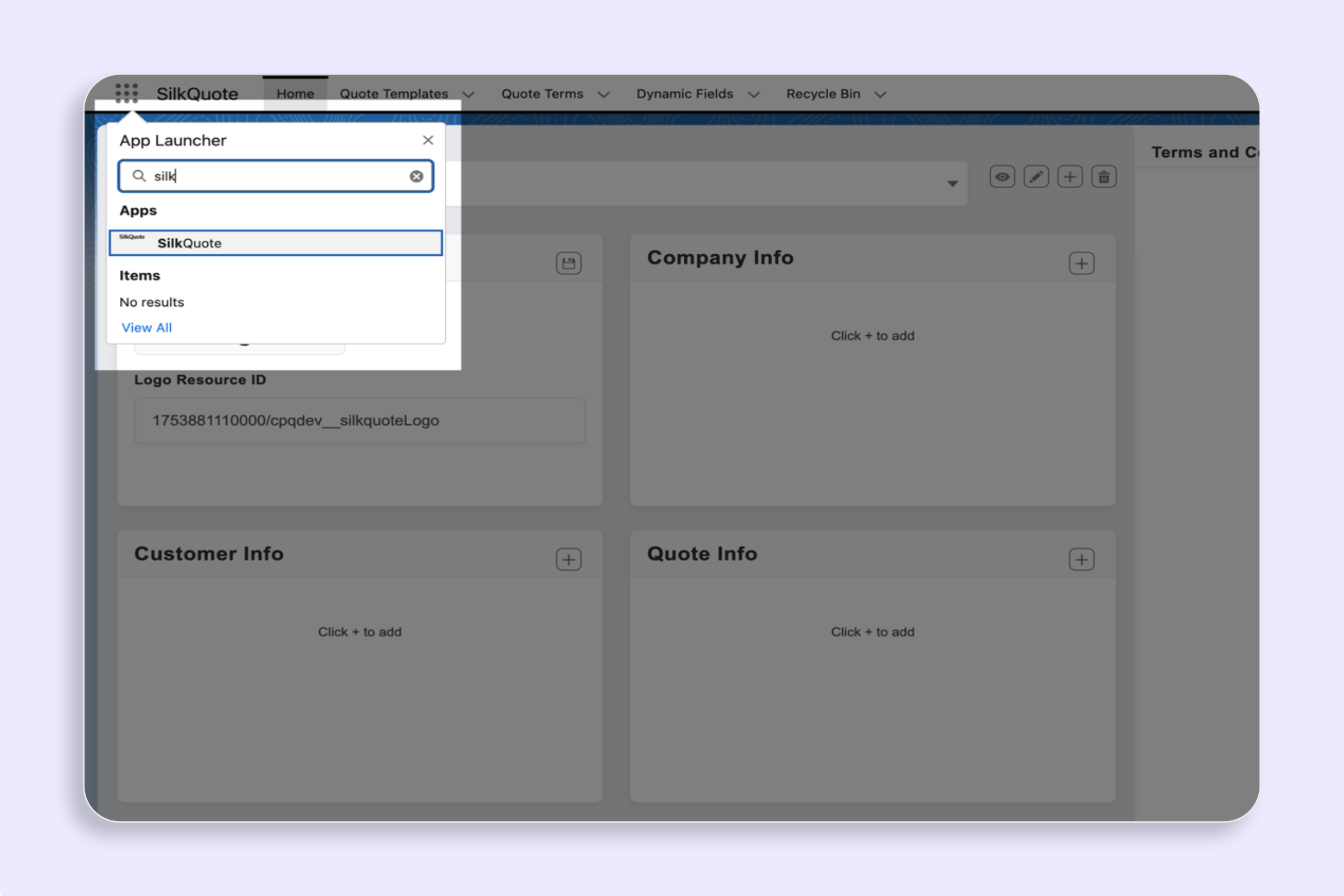Select SilkQuote app from search results
This screenshot has height=896, width=1344.
[x=276, y=243]
